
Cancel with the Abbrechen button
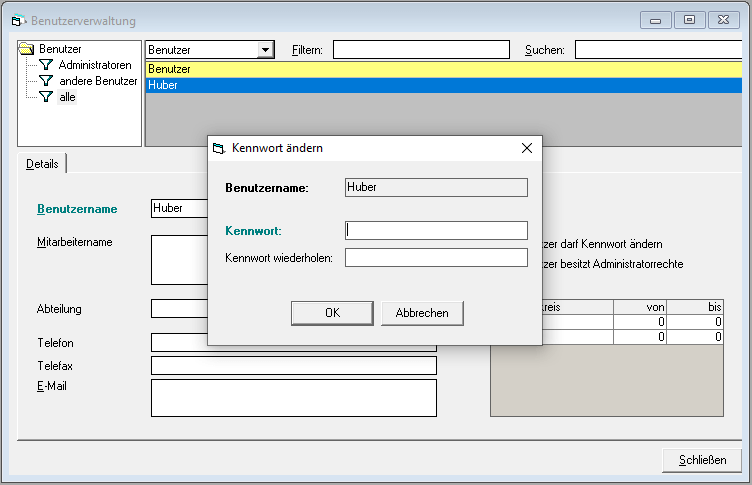pyautogui.click(x=422, y=313)
